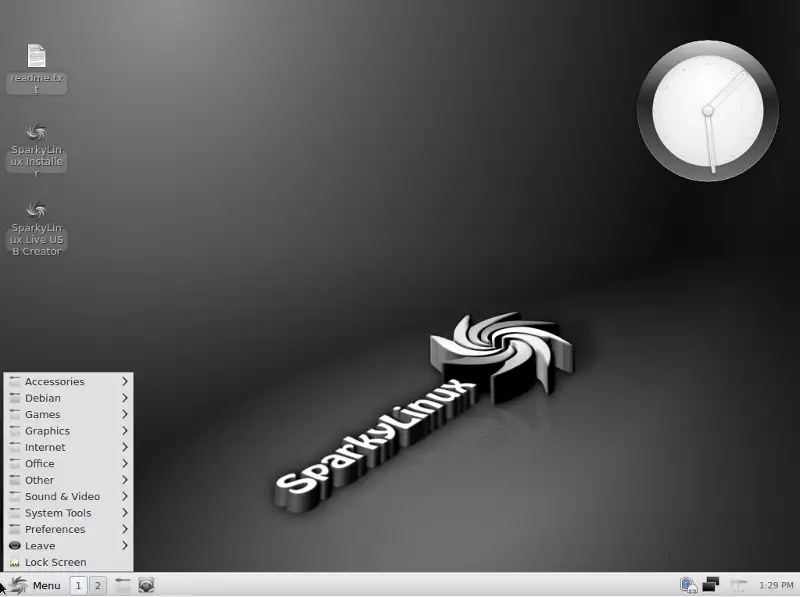
Task: Click the analog clock desktop widget
Action: click(708, 111)
